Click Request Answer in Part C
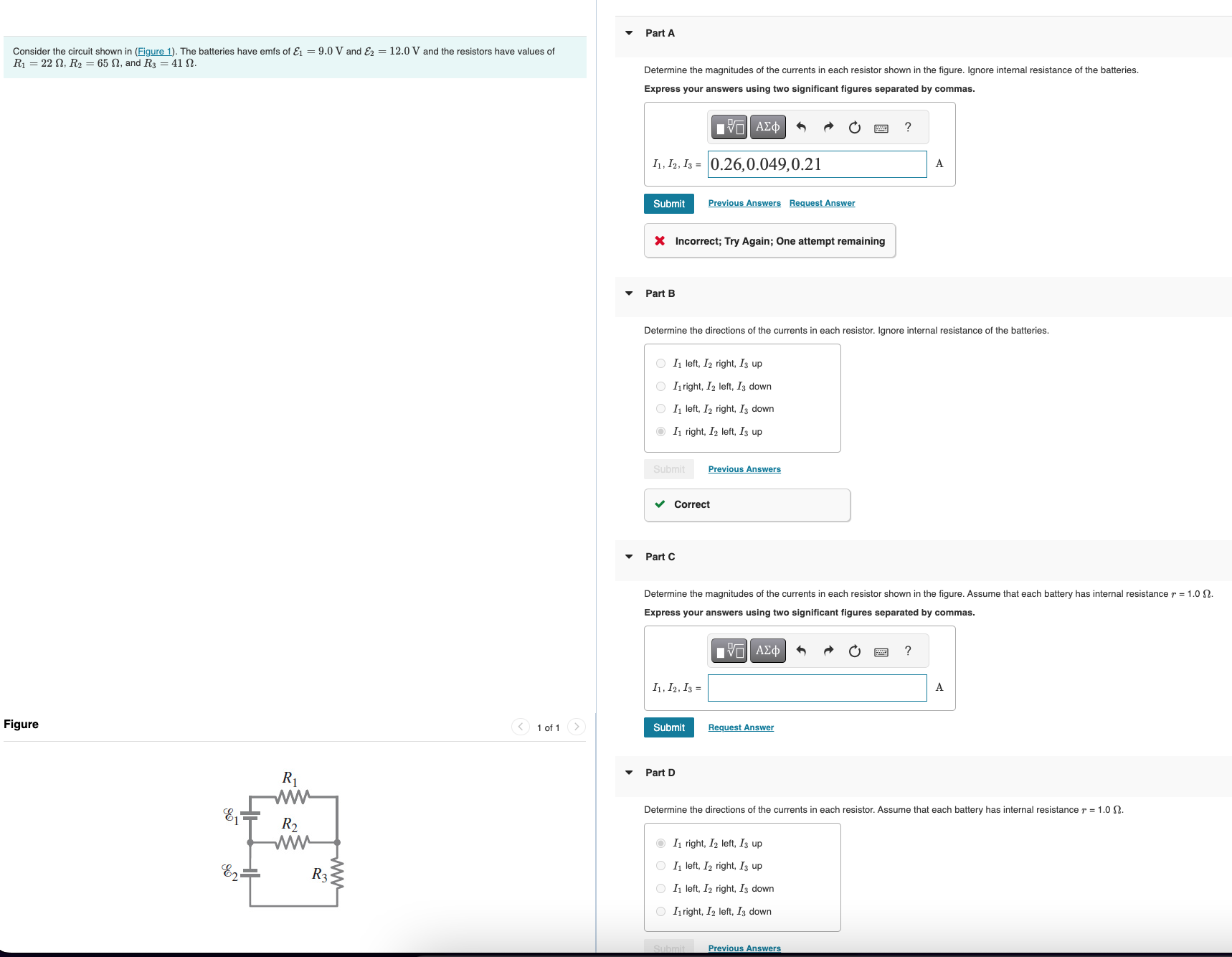 click(x=740, y=727)
